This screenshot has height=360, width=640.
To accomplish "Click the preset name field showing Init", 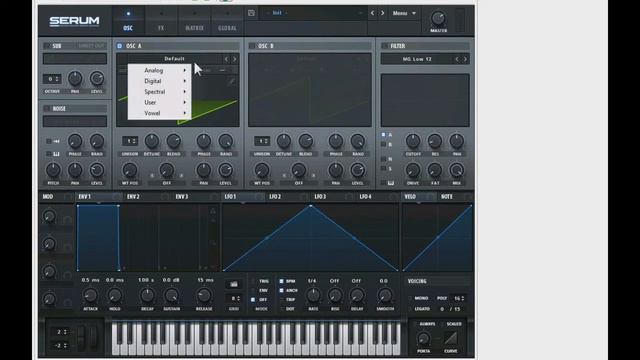I will click(x=312, y=13).
